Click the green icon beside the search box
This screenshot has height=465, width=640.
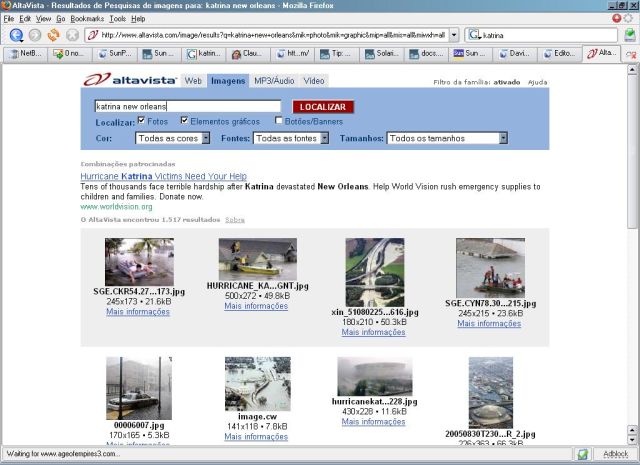pyautogui.click(x=630, y=35)
